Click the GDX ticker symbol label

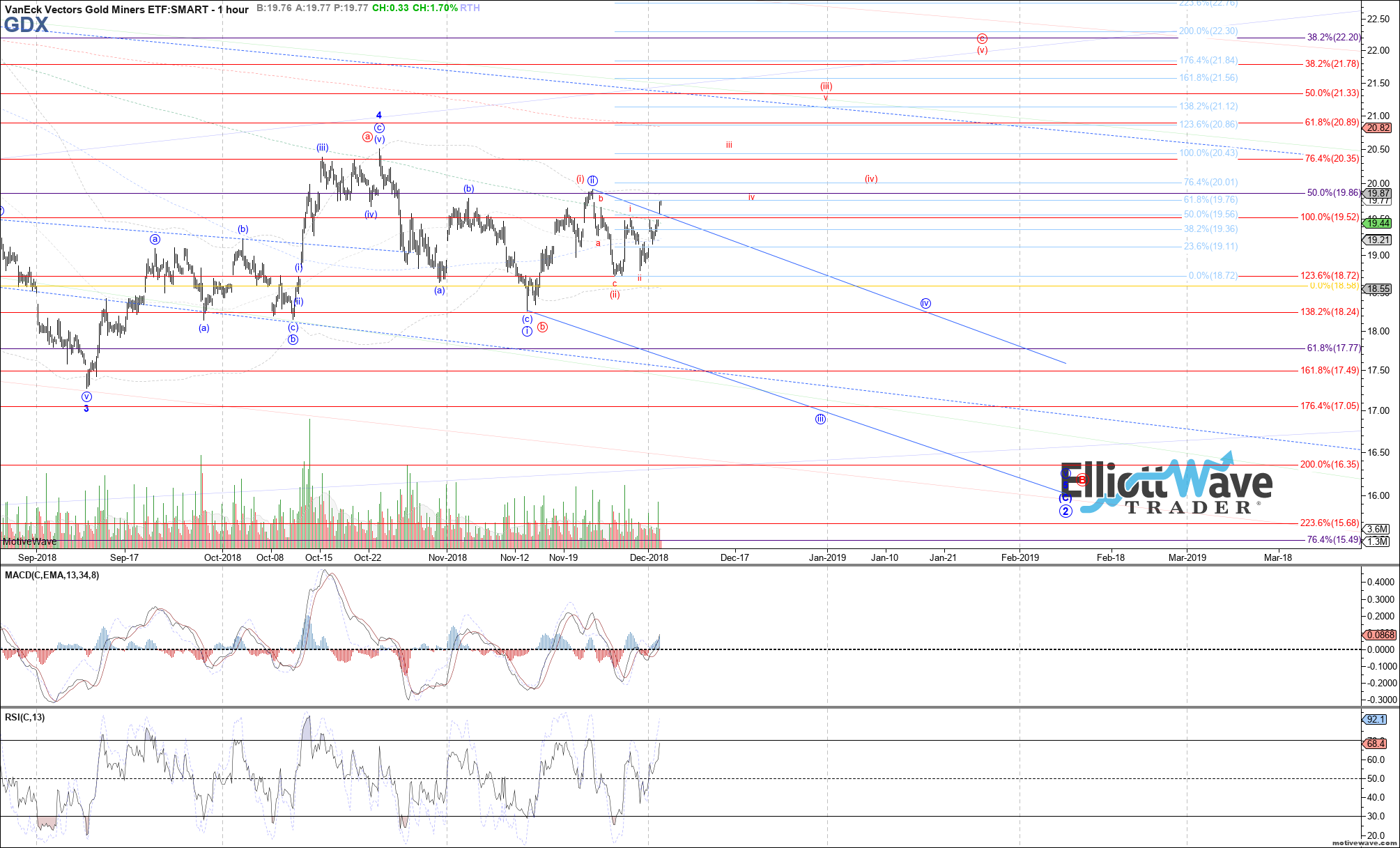click(x=26, y=25)
